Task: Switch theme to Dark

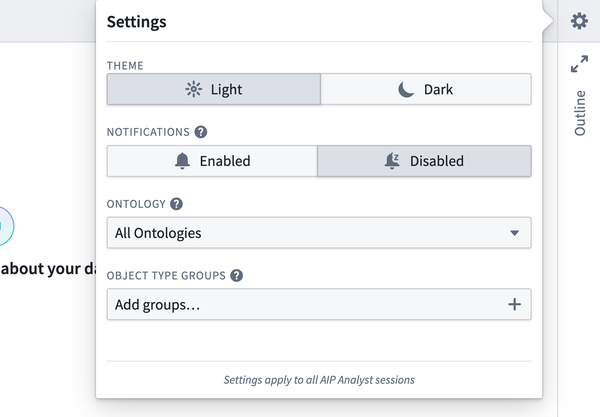Action: coord(426,89)
